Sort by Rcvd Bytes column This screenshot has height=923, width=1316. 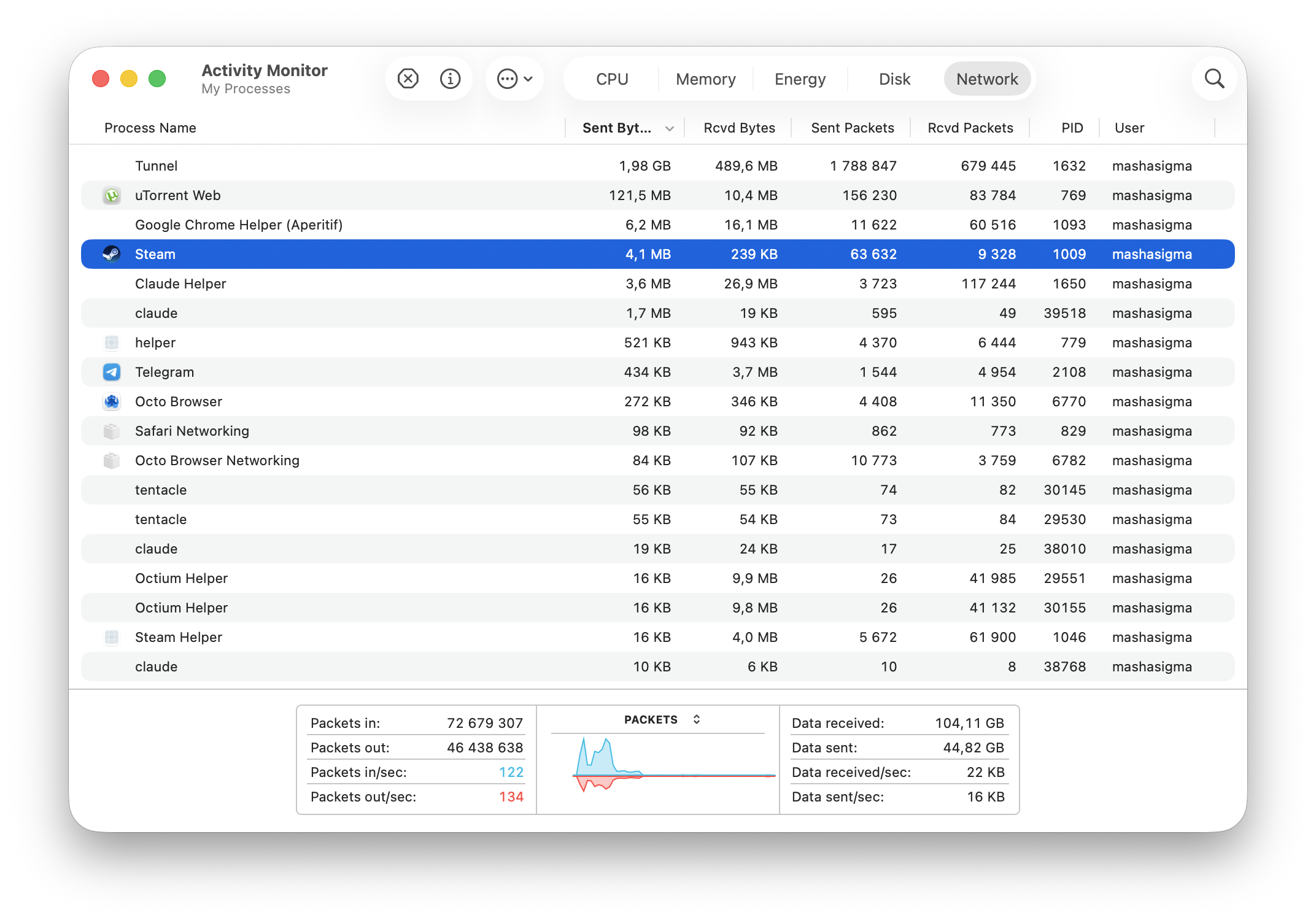tap(739, 128)
